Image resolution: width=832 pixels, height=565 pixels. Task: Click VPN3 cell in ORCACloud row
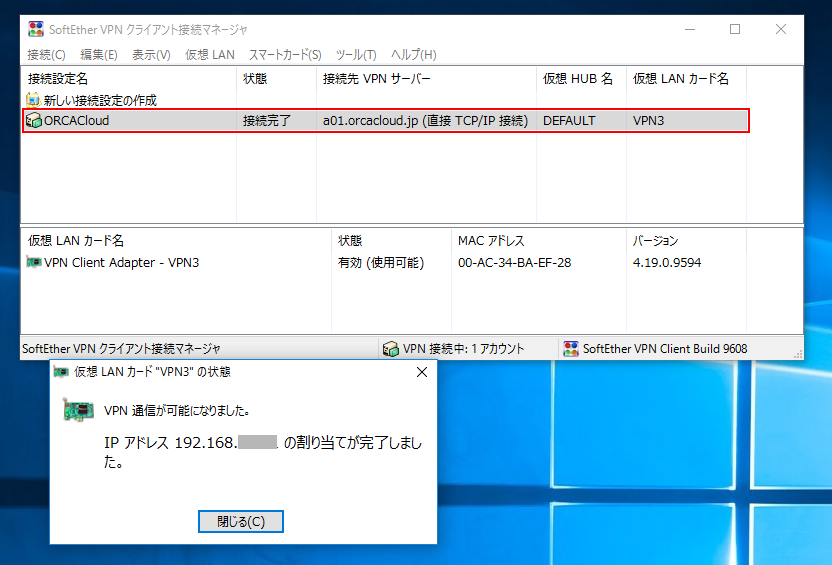(x=648, y=120)
